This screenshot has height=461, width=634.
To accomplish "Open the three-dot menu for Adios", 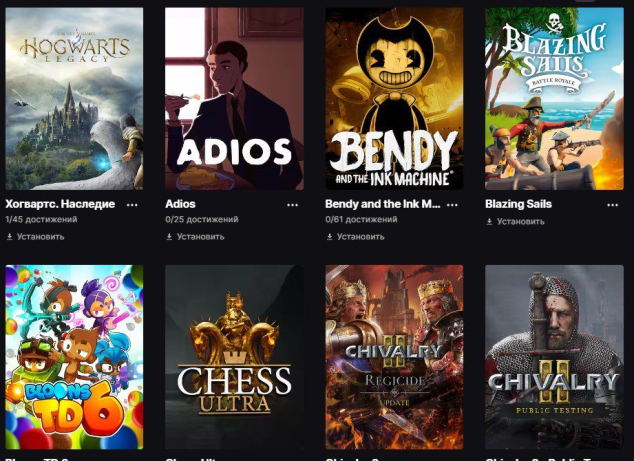I will (x=292, y=205).
